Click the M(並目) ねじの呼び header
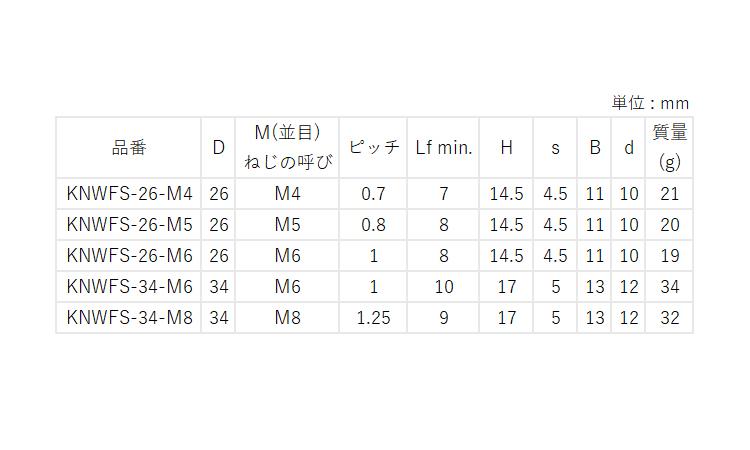The image size is (750, 450). click(288, 147)
